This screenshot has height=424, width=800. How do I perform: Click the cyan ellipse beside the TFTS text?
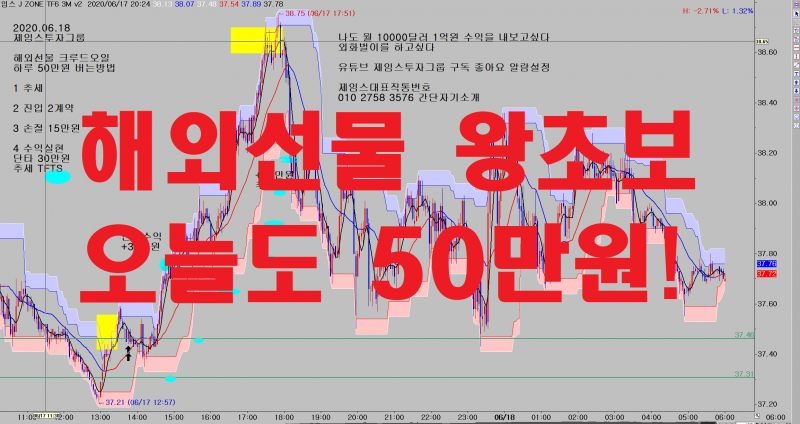pos(58,178)
